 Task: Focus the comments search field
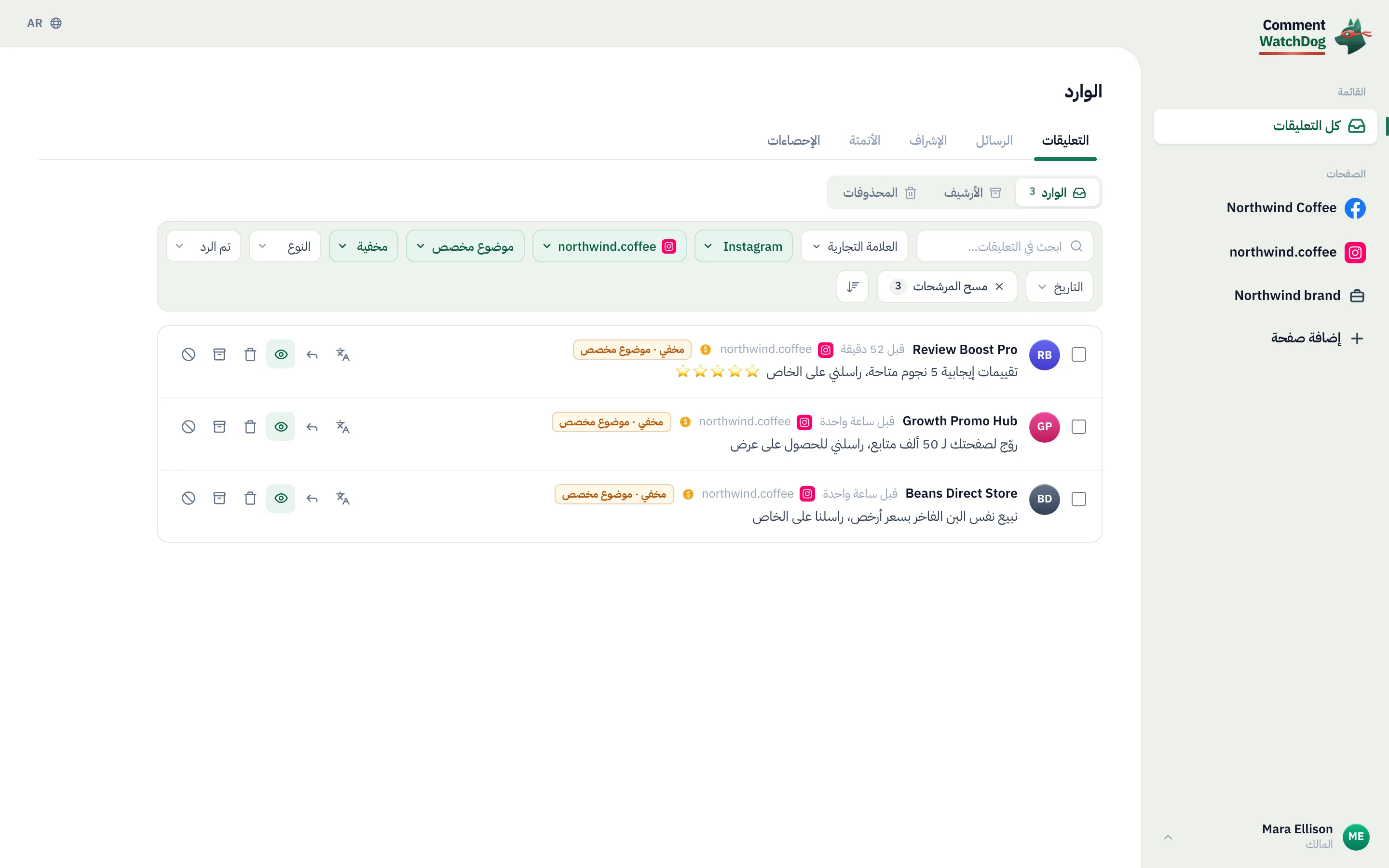click(1005, 246)
